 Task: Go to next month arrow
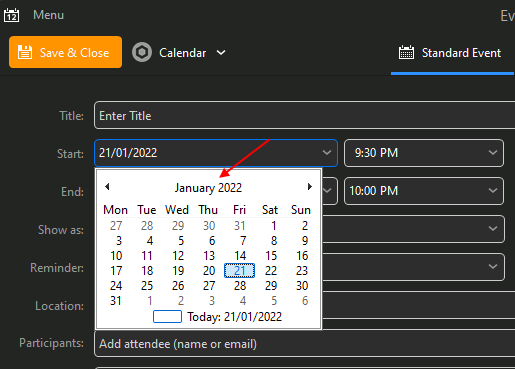[310, 187]
